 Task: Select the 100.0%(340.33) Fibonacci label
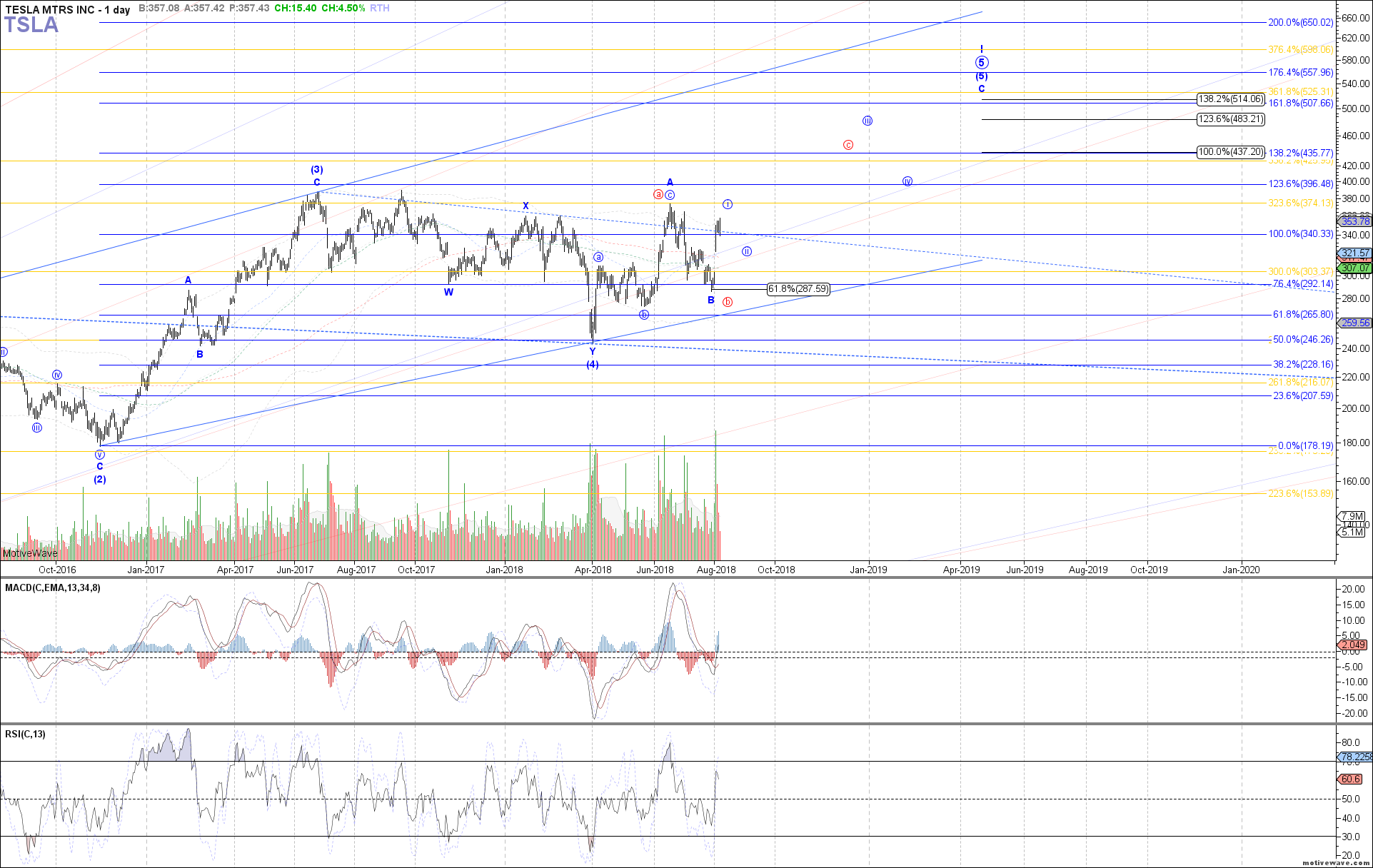coord(1300,234)
